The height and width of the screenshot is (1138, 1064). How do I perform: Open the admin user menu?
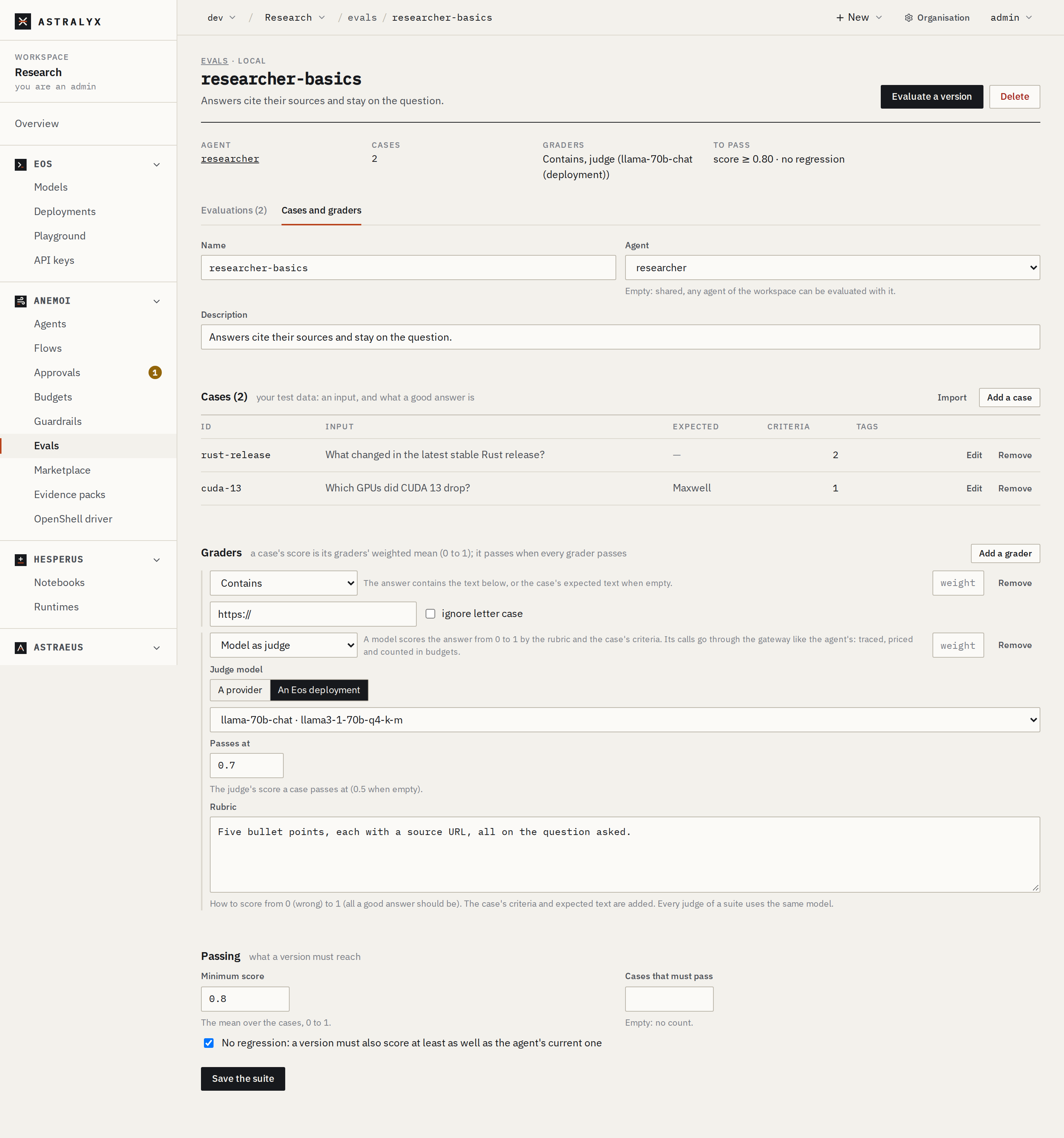(1011, 18)
